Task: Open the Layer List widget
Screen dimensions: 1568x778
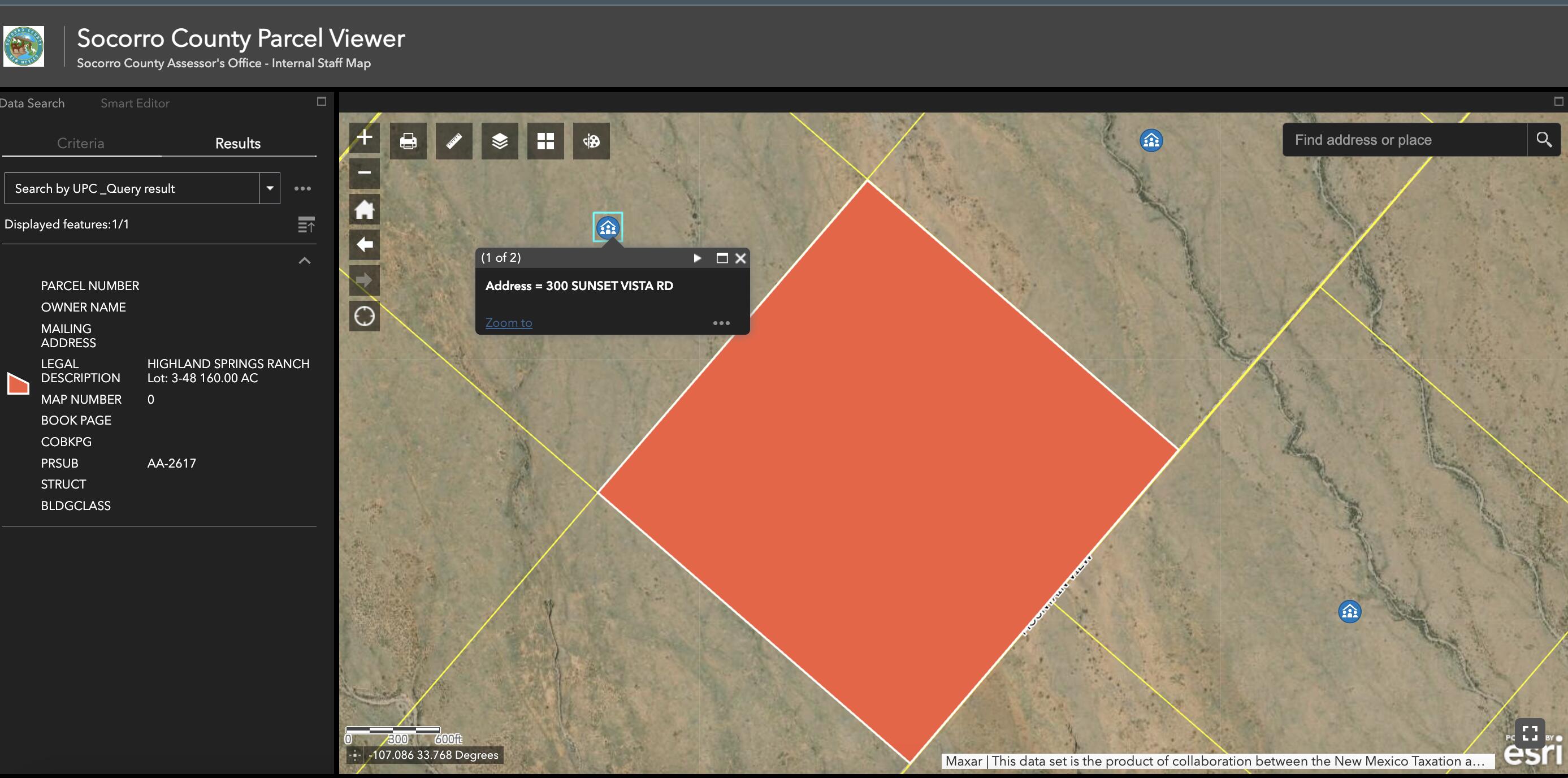Action: click(499, 141)
